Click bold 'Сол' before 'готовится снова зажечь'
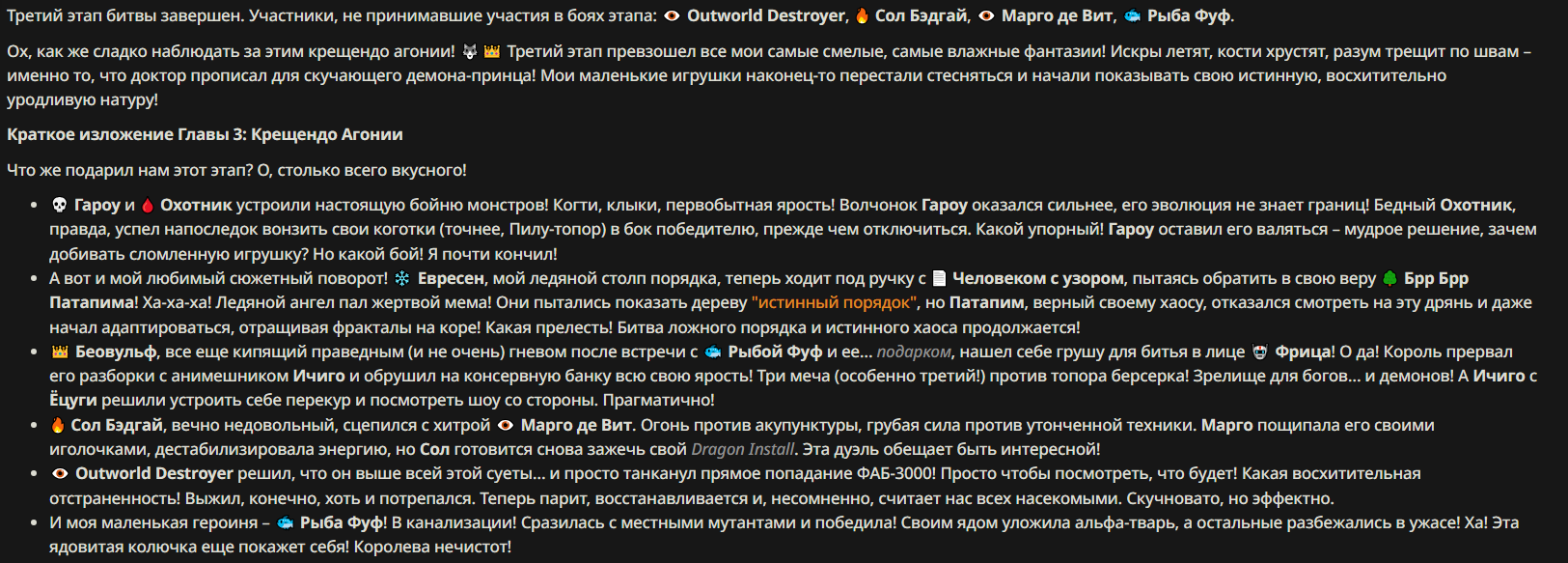 pyautogui.click(x=434, y=449)
